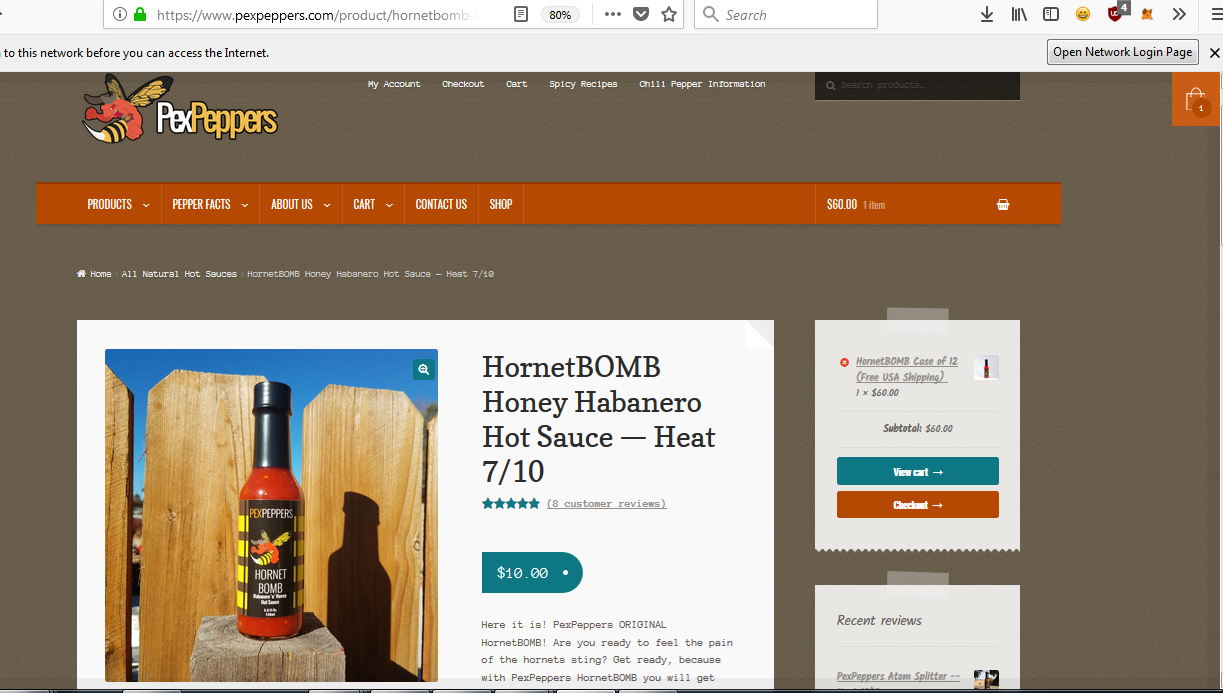Remove HornetBOMB Case of 12 from cart
This screenshot has height=693, width=1223.
(844, 362)
